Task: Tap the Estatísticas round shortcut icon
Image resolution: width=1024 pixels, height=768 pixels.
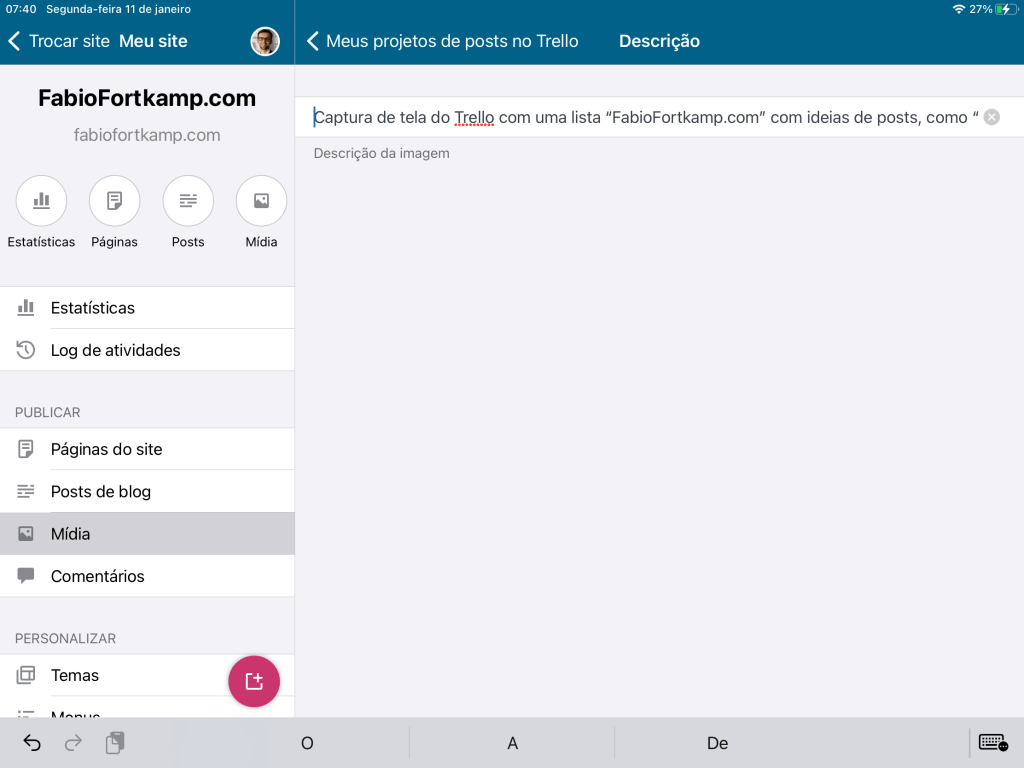Action: tap(41, 201)
